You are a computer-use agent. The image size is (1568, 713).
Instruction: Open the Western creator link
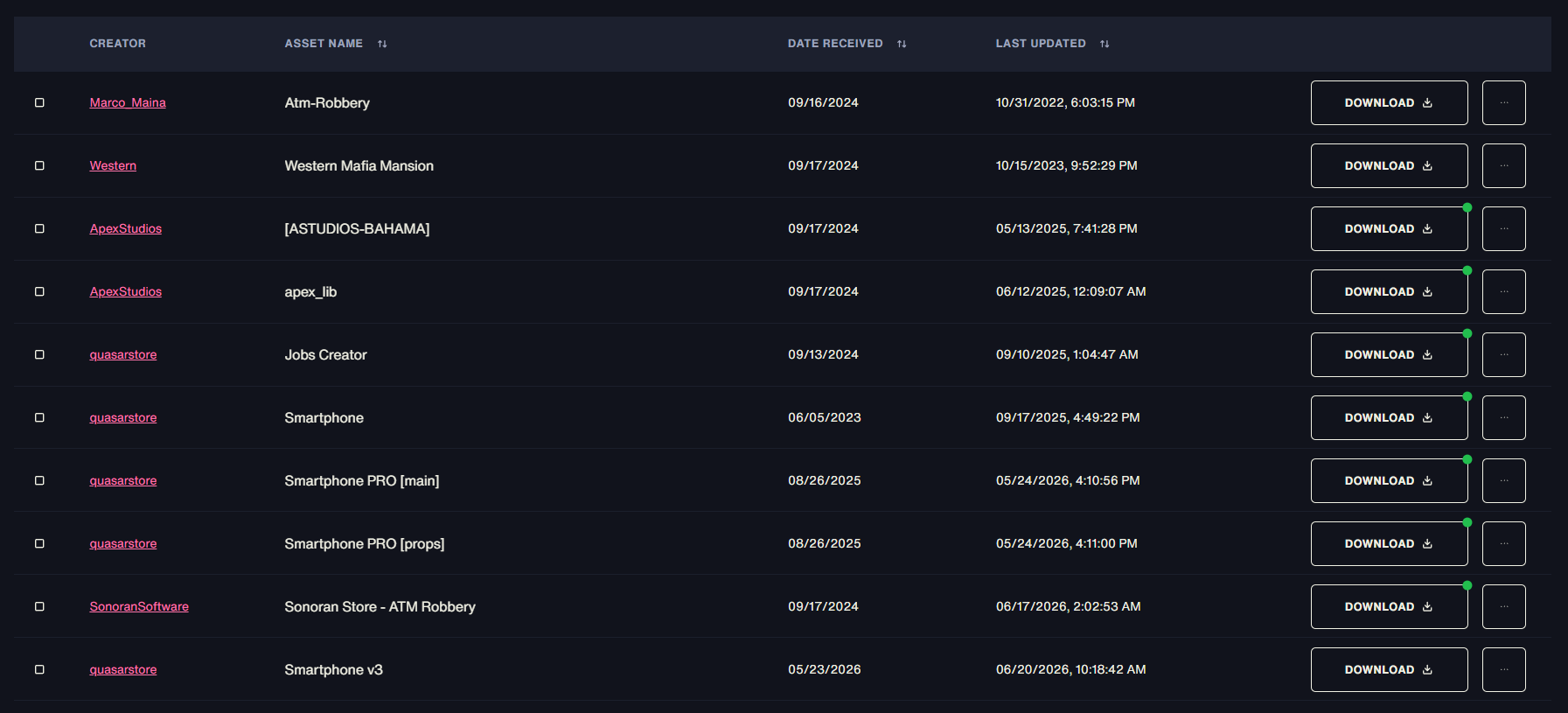coord(113,165)
